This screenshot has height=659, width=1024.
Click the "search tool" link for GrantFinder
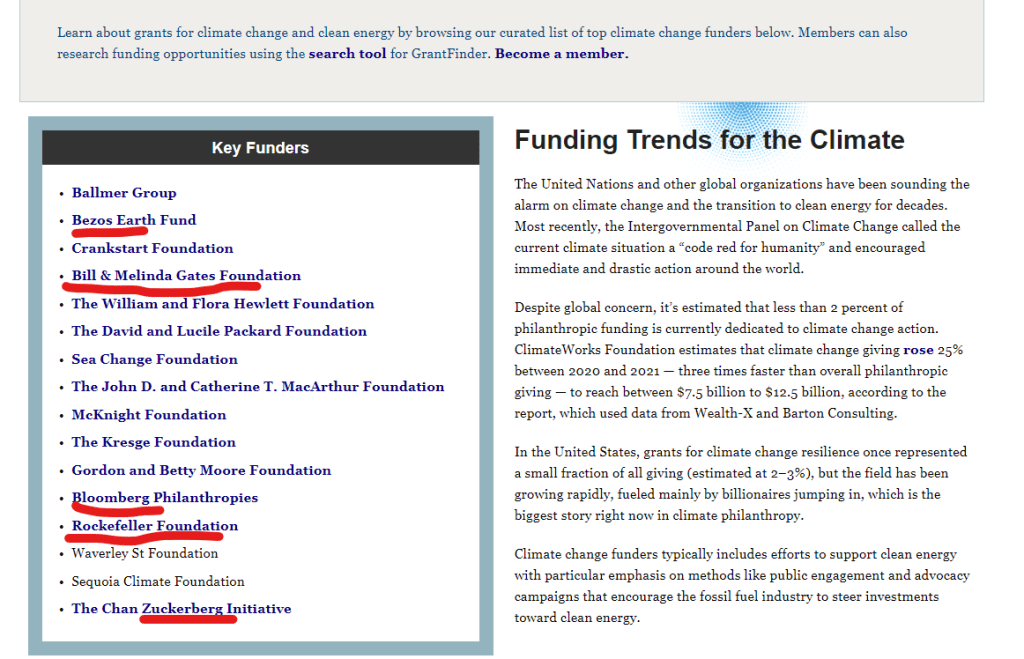click(347, 54)
